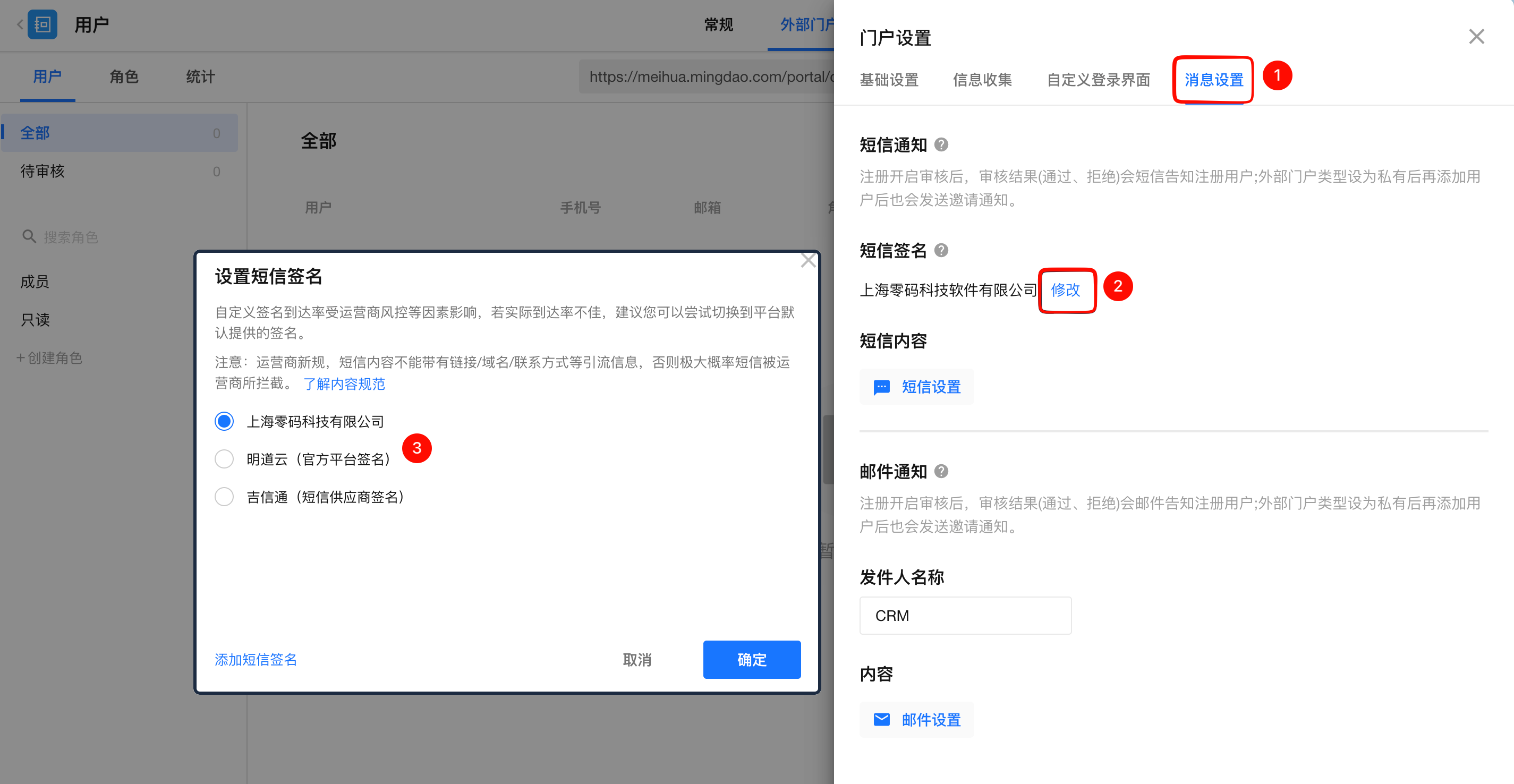Open the 了解内容规范 link
The width and height of the screenshot is (1514, 784).
[x=344, y=384]
